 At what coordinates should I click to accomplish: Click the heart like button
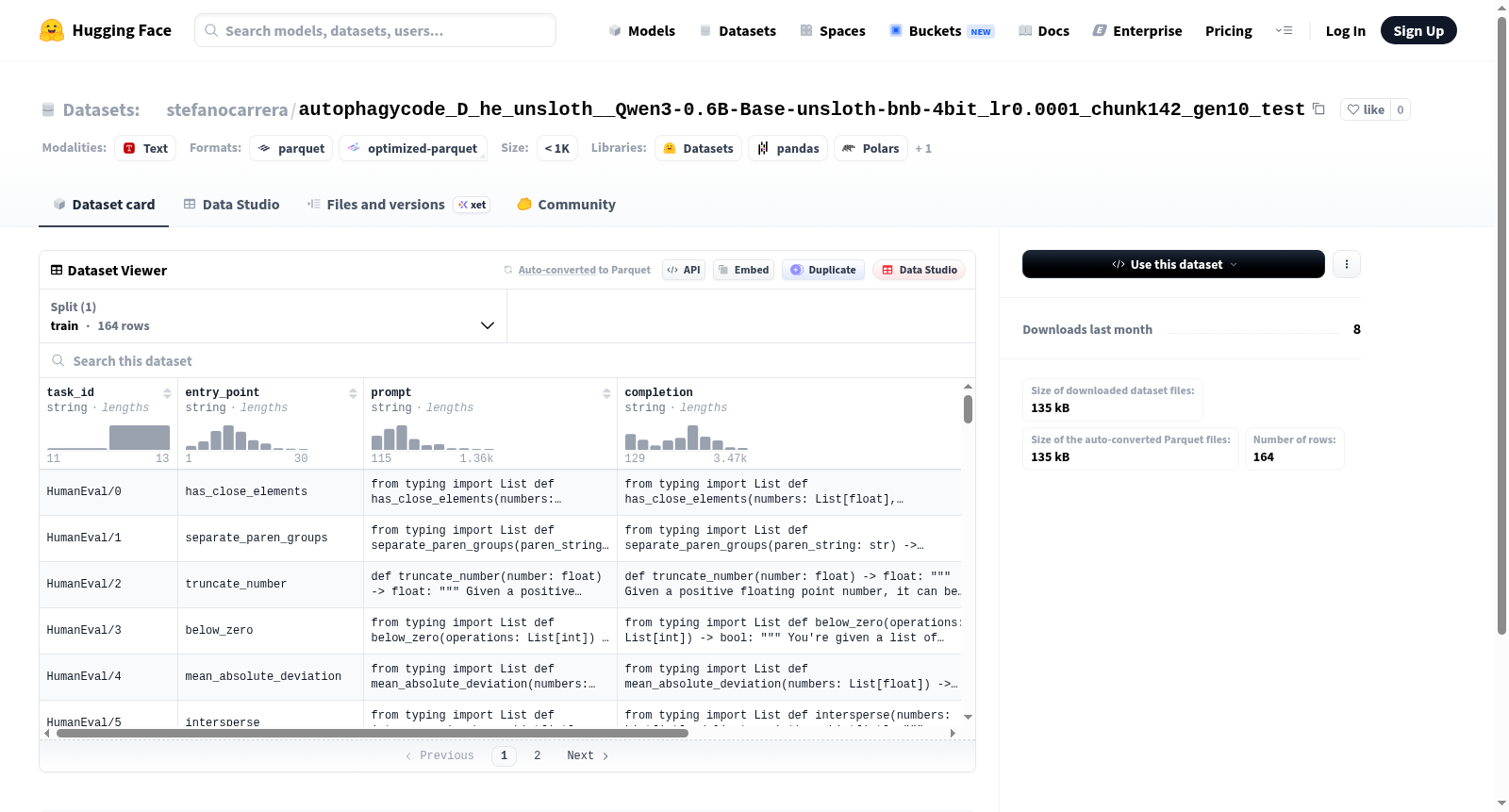pyautogui.click(x=1366, y=109)
